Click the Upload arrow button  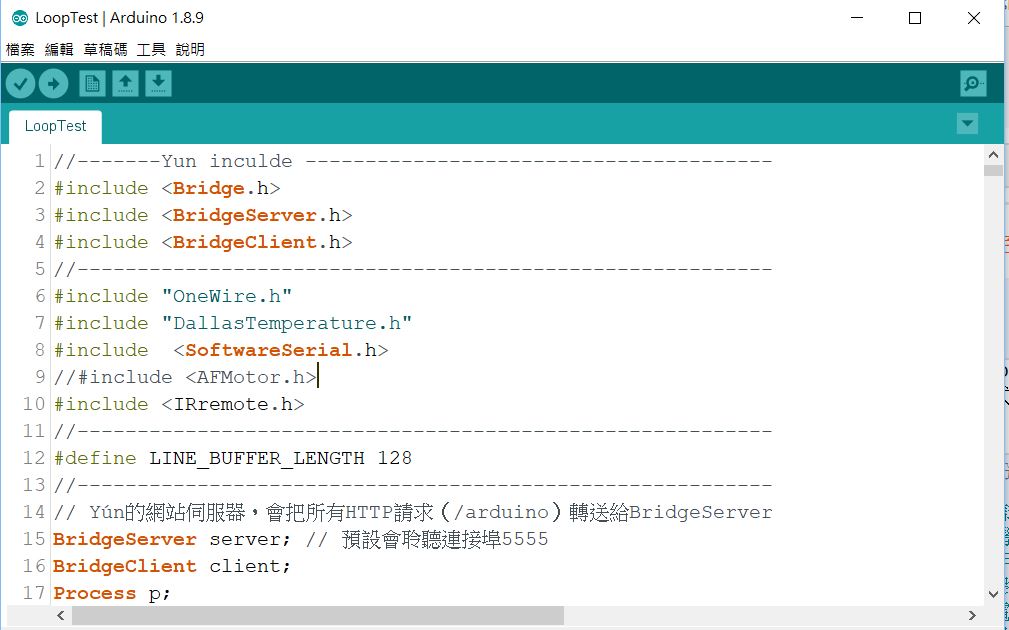53,84
